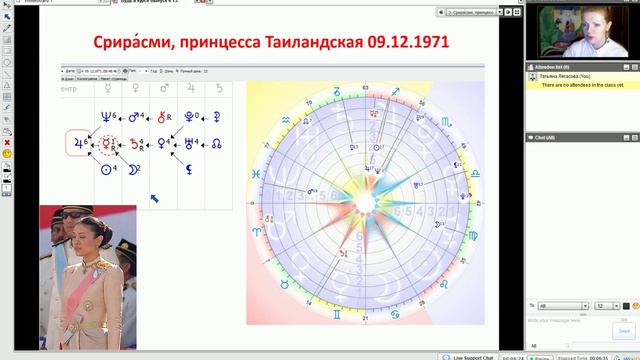
Task: Click the Libra sign on chart wheel
Action: (x=475, y=173)
